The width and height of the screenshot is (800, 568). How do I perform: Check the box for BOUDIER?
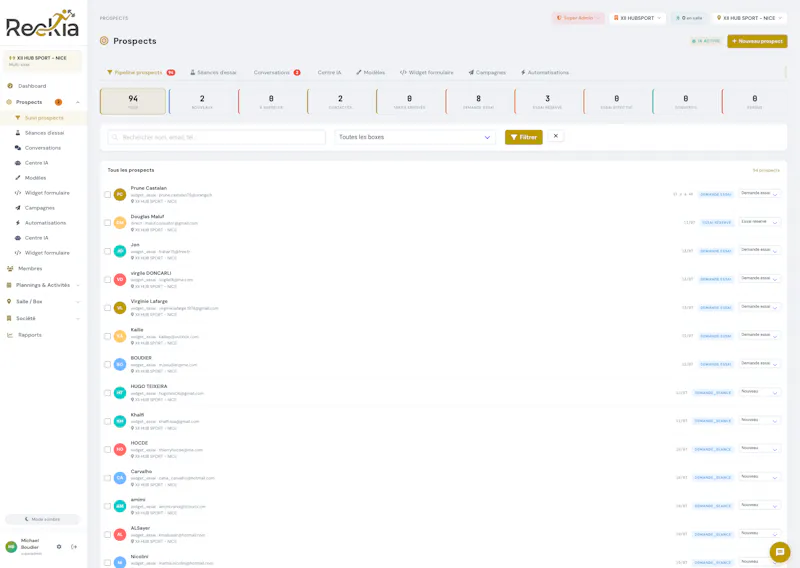tap(107, 364)
